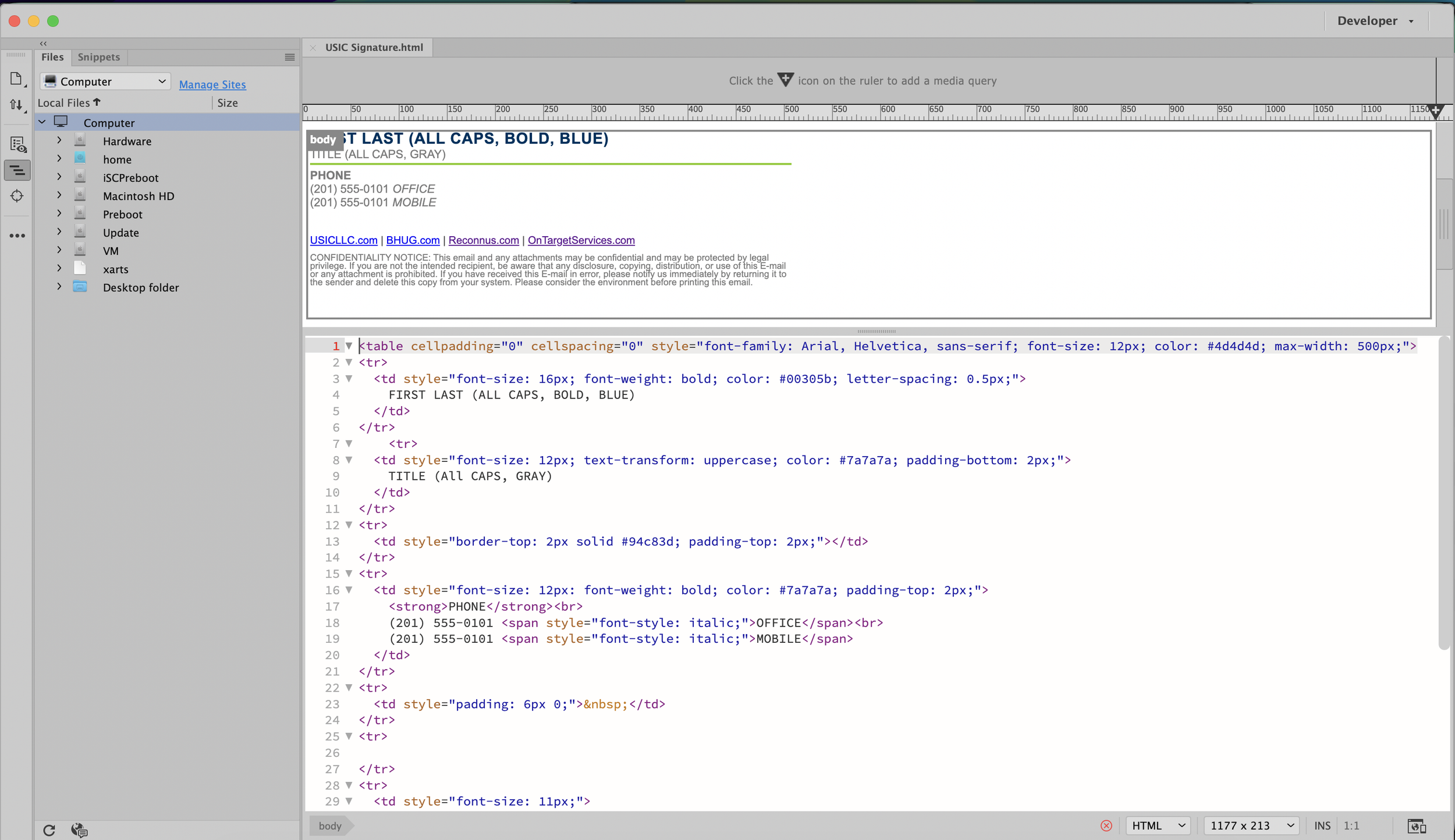Toggle INS insert mode in status bar

[1322, 825]
